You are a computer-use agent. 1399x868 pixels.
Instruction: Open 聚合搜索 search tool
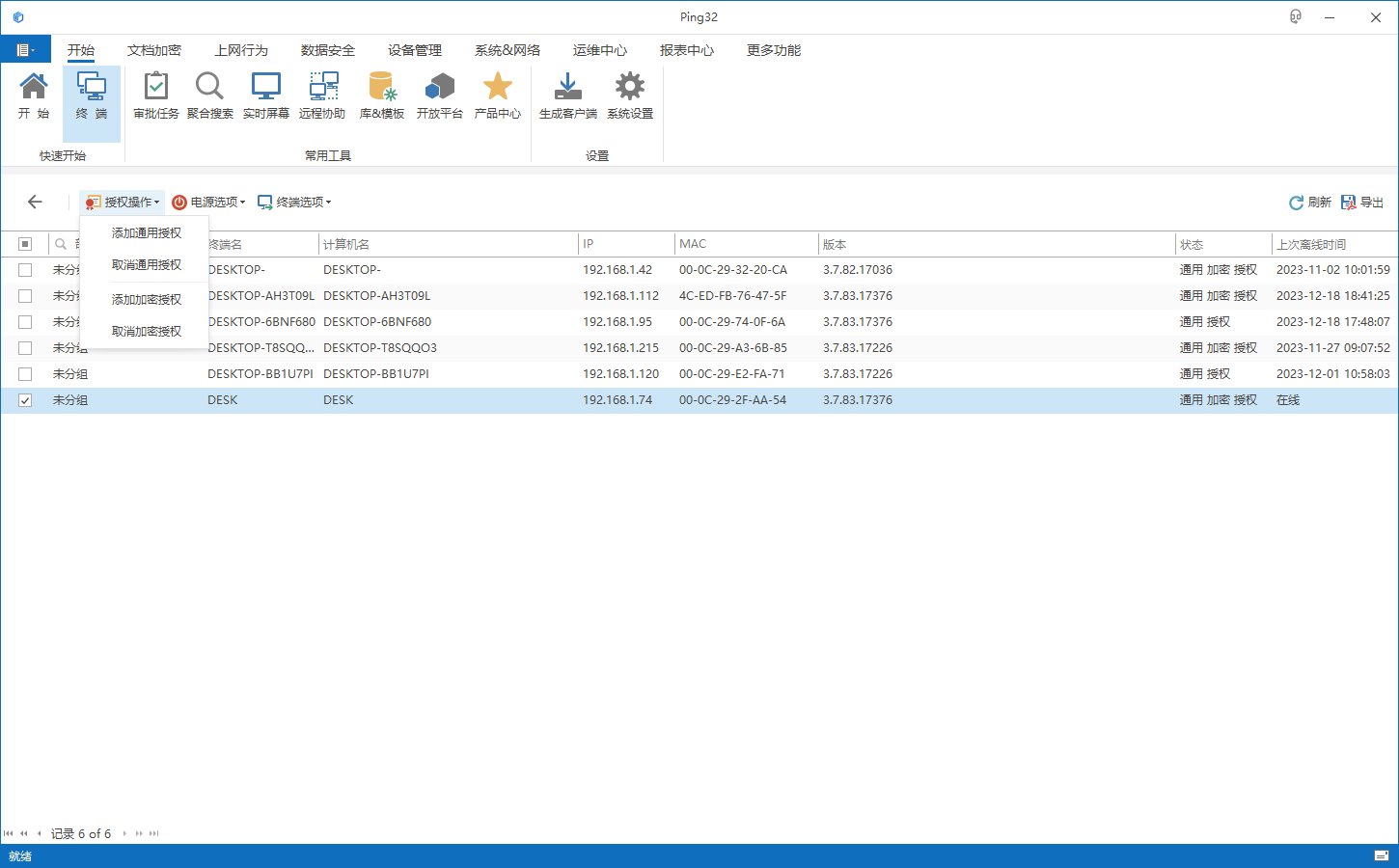click(209, 87)
